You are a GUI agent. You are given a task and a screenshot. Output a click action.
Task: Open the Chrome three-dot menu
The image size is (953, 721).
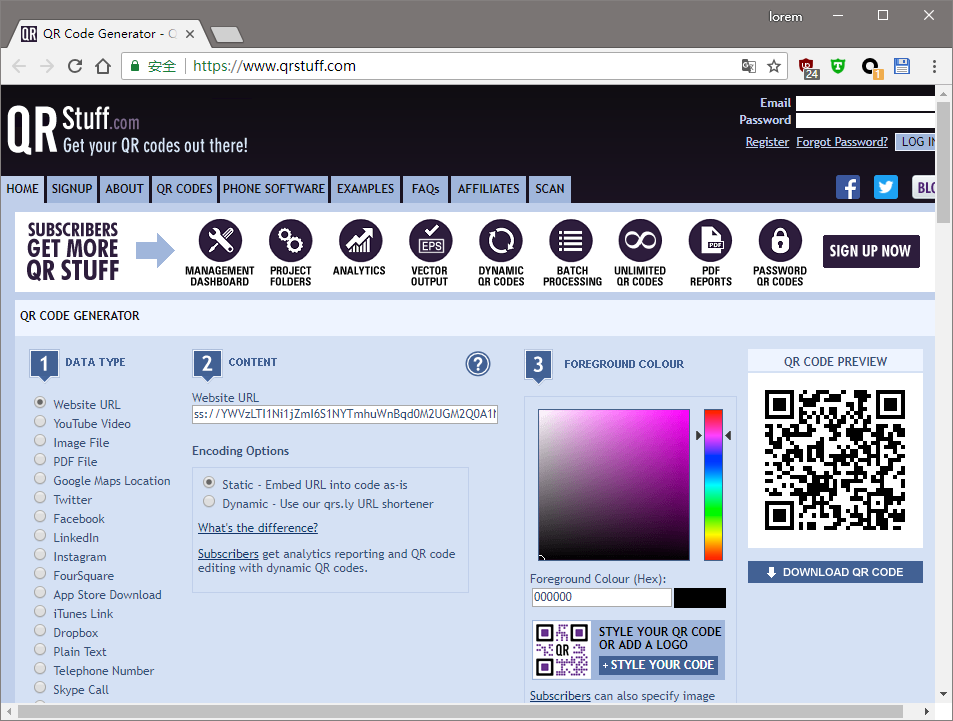[x=934, y=66]
